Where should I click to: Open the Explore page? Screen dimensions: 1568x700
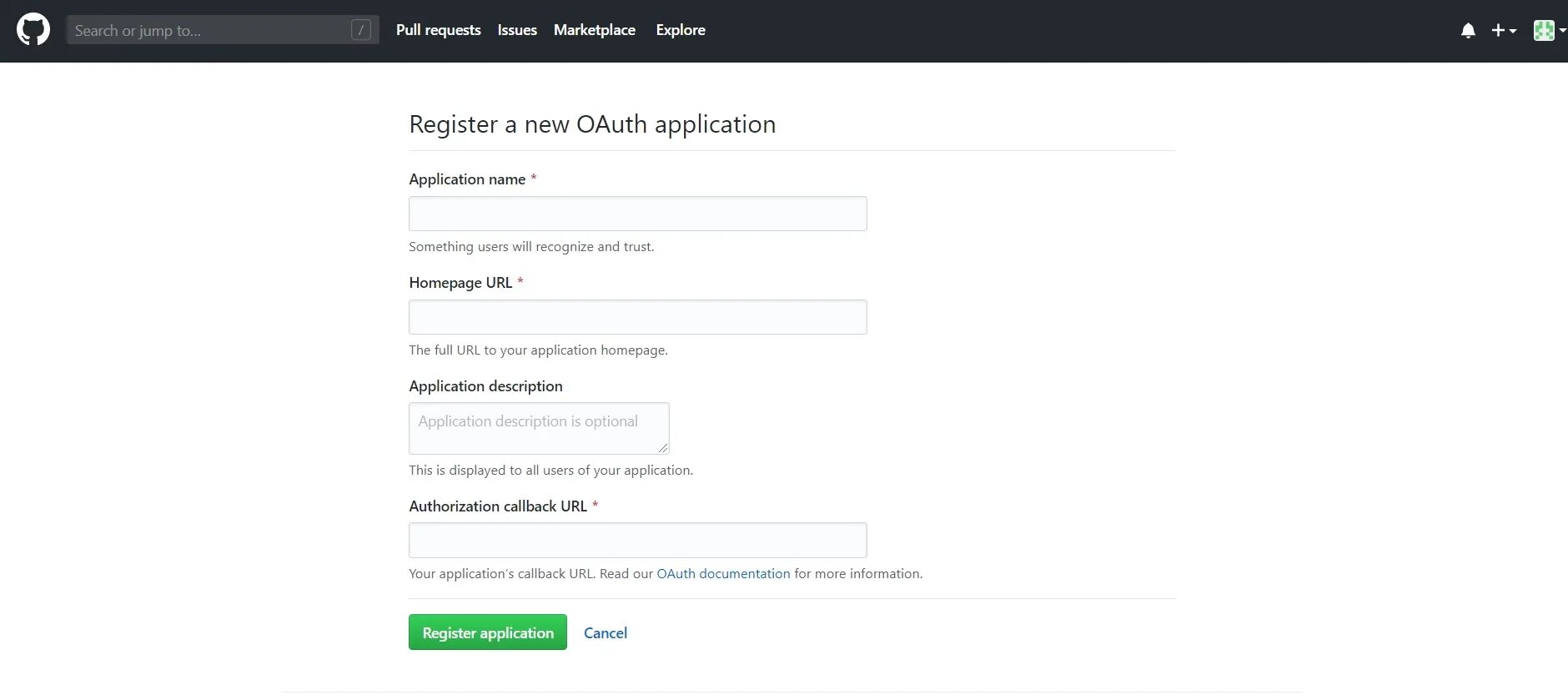pos(680,30)
